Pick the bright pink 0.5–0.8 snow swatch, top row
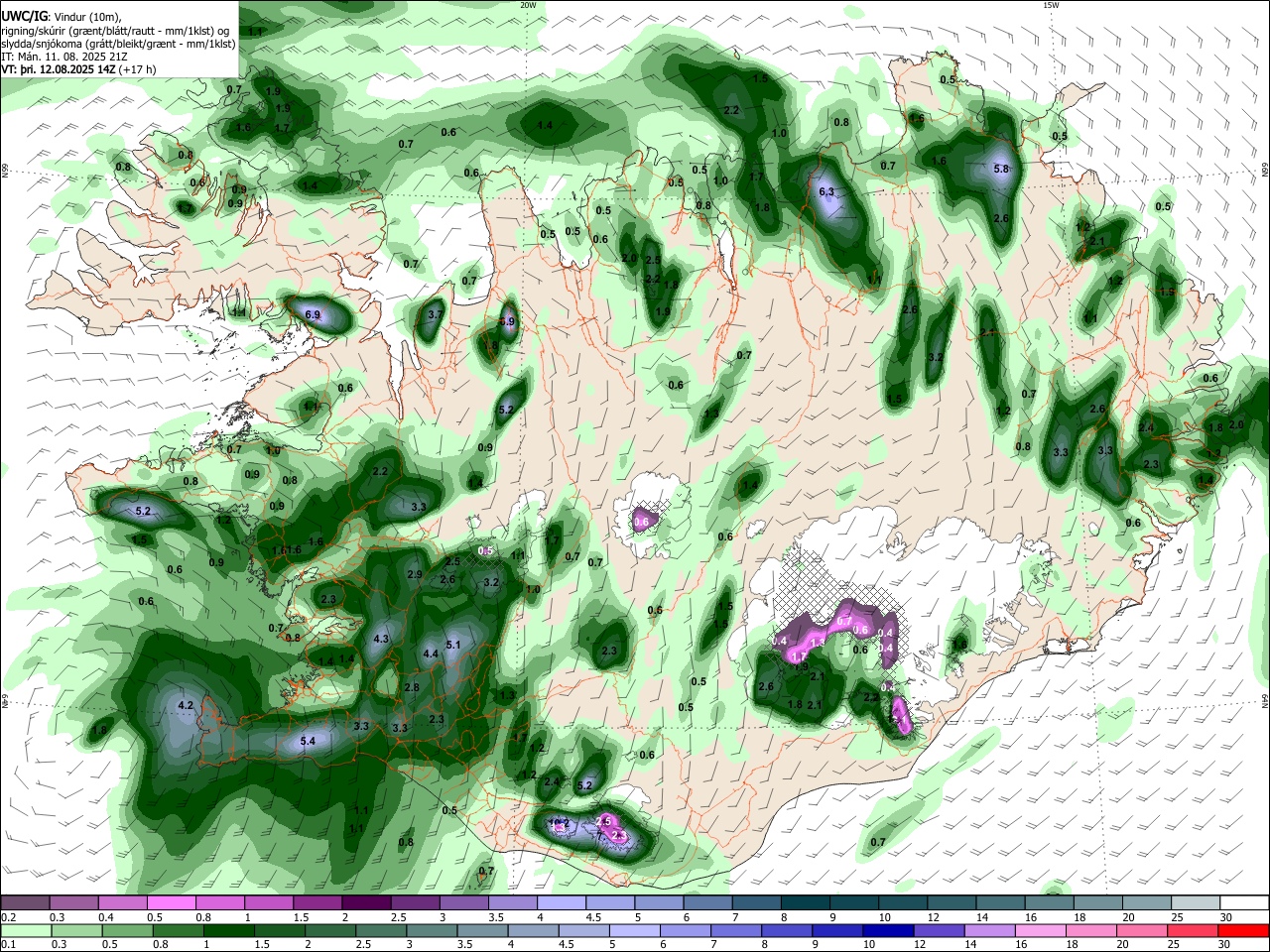The image size is (1270, 952). (171, 902)
